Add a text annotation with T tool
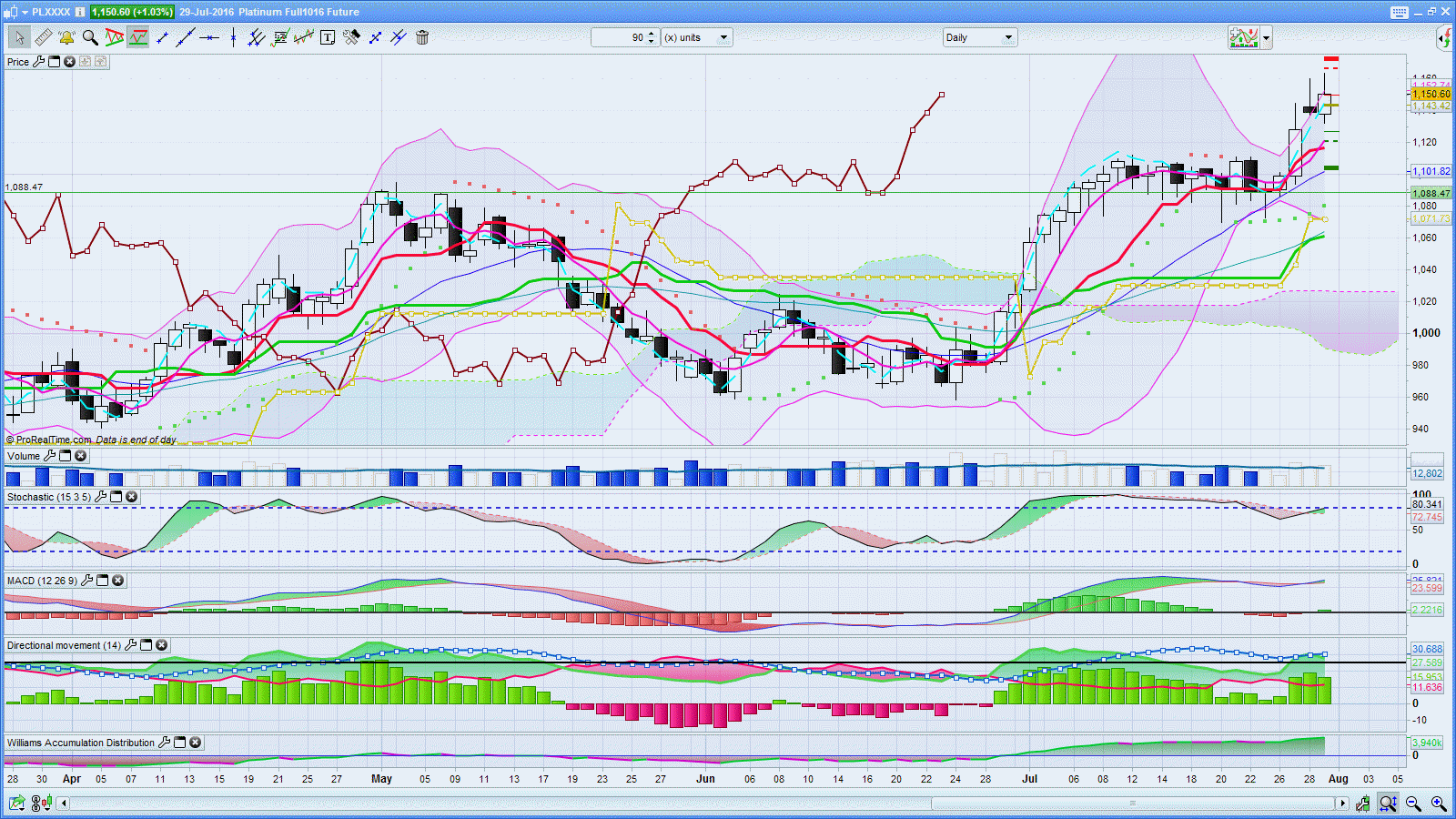The height and width of the screenshot is (819, 1456). (x=328, y=37)
